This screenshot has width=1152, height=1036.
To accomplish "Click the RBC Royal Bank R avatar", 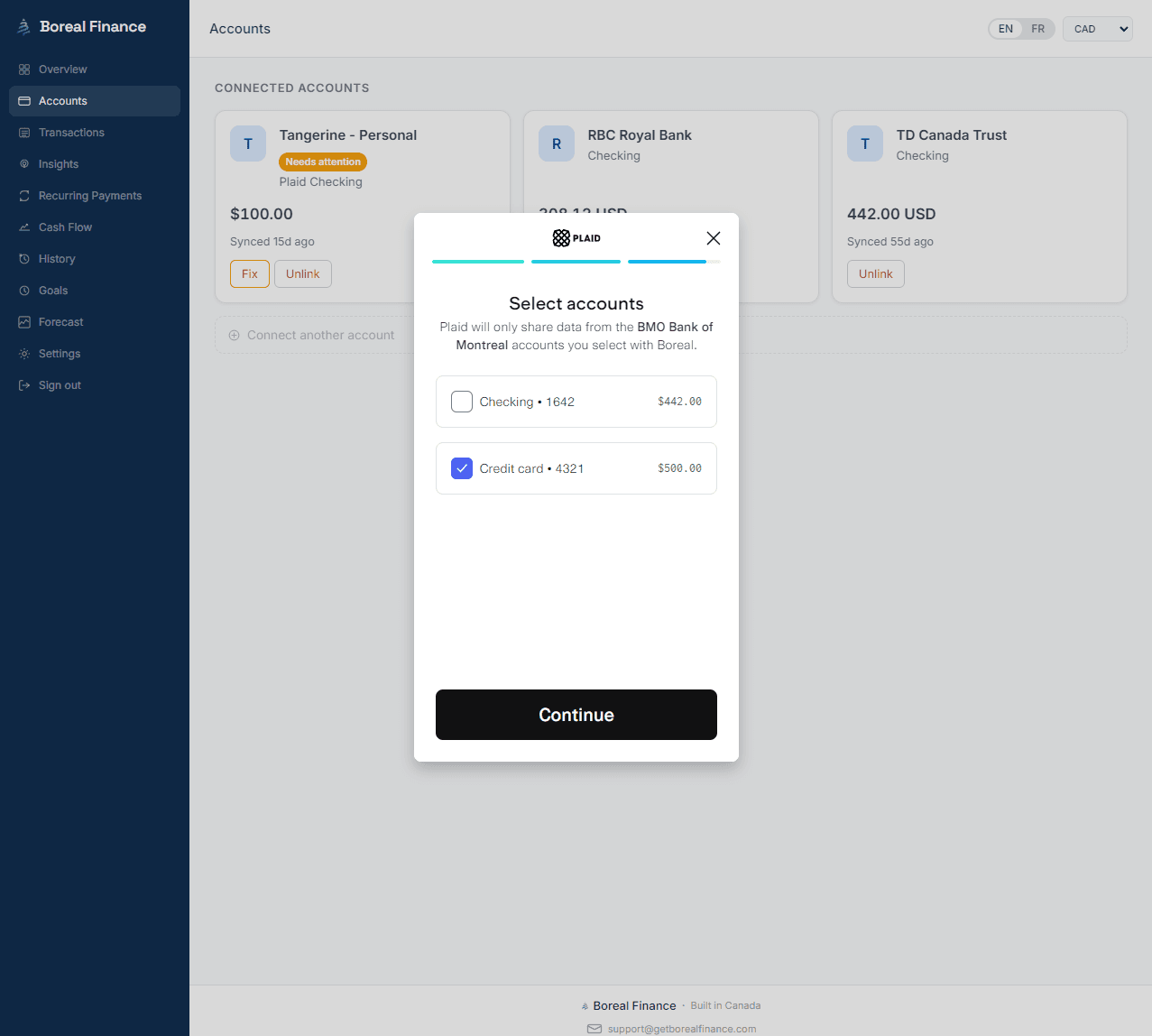I will click(x=557, y=143).
